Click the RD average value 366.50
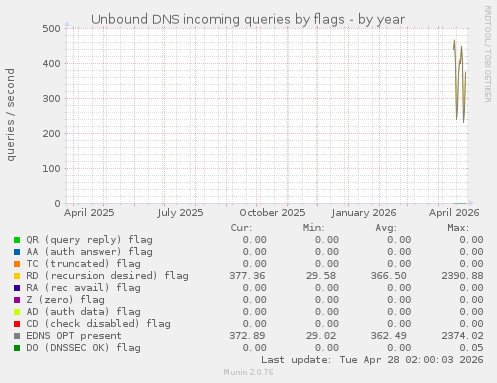Viewport: 497px width, 383px height. (x=389, y=276)
